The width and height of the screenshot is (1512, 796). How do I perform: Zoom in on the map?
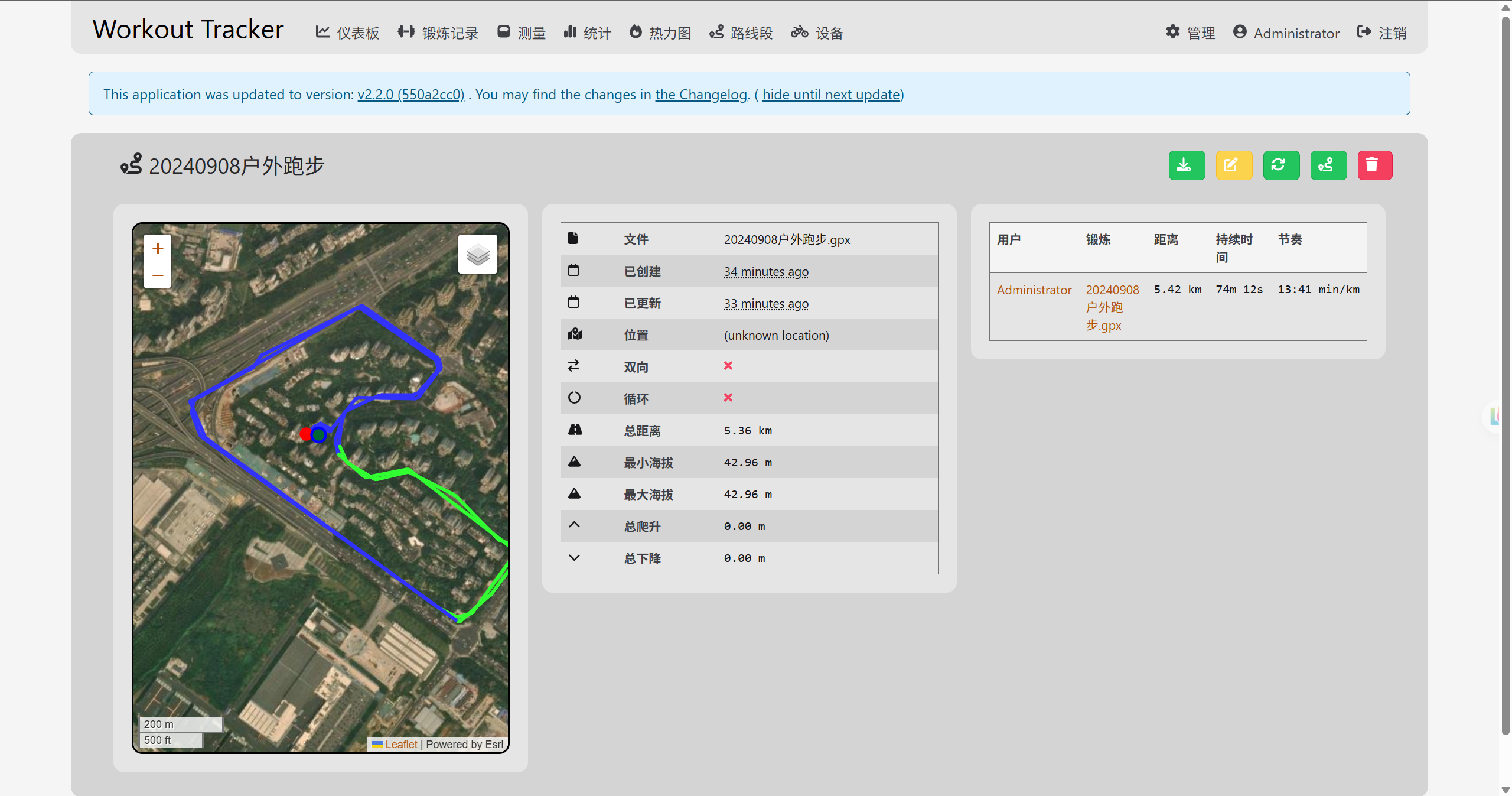click(x=157, y=248)
